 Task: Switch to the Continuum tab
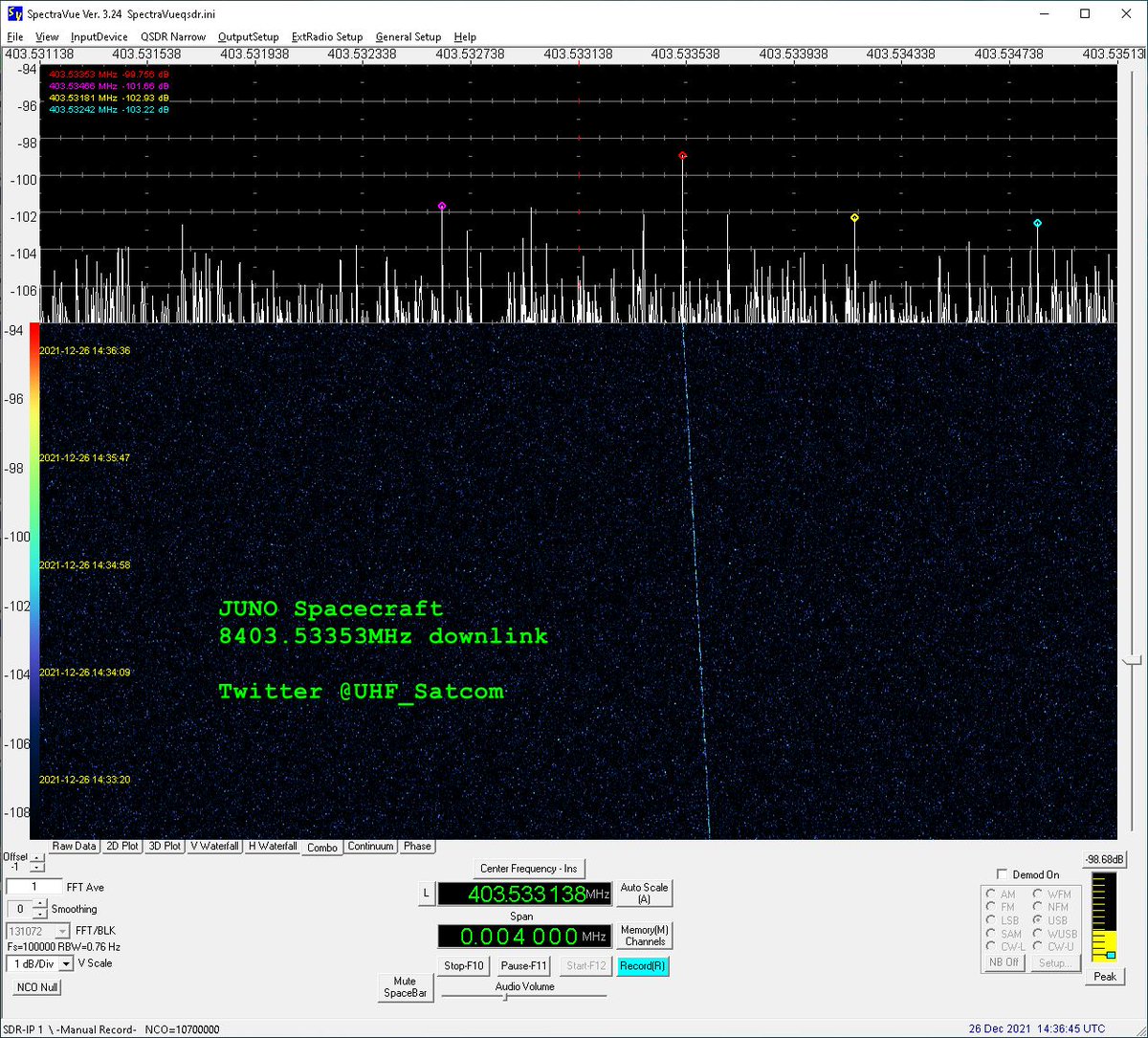pyautogui.click(x=370, y=846)
